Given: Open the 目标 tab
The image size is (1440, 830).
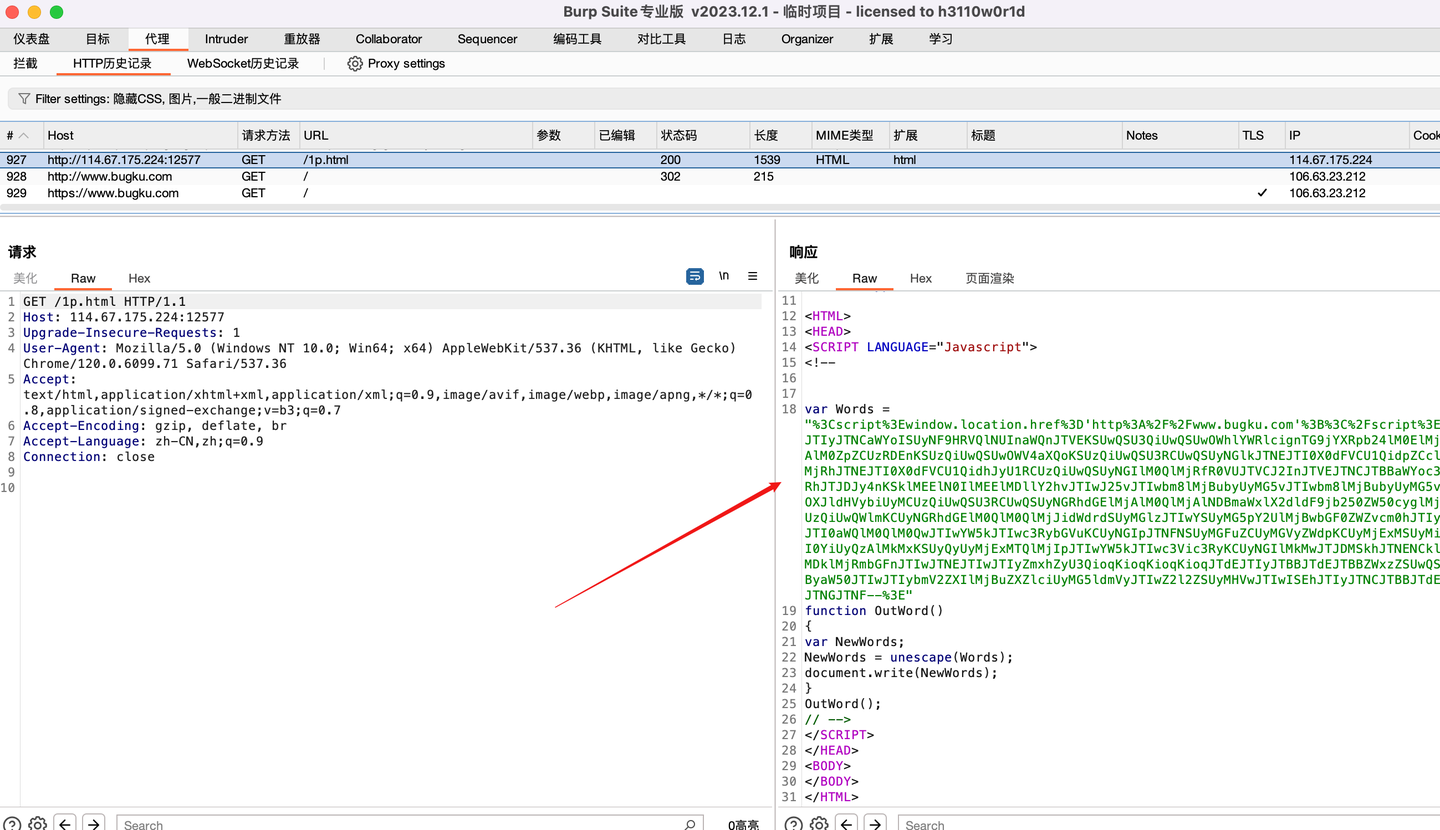Looking at the screenshot, I should 98,39.
